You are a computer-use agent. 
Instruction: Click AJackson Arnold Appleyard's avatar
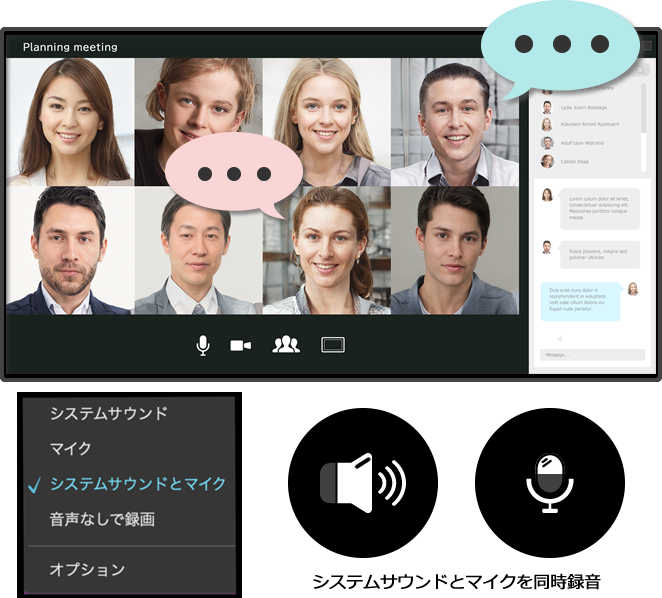547,124
